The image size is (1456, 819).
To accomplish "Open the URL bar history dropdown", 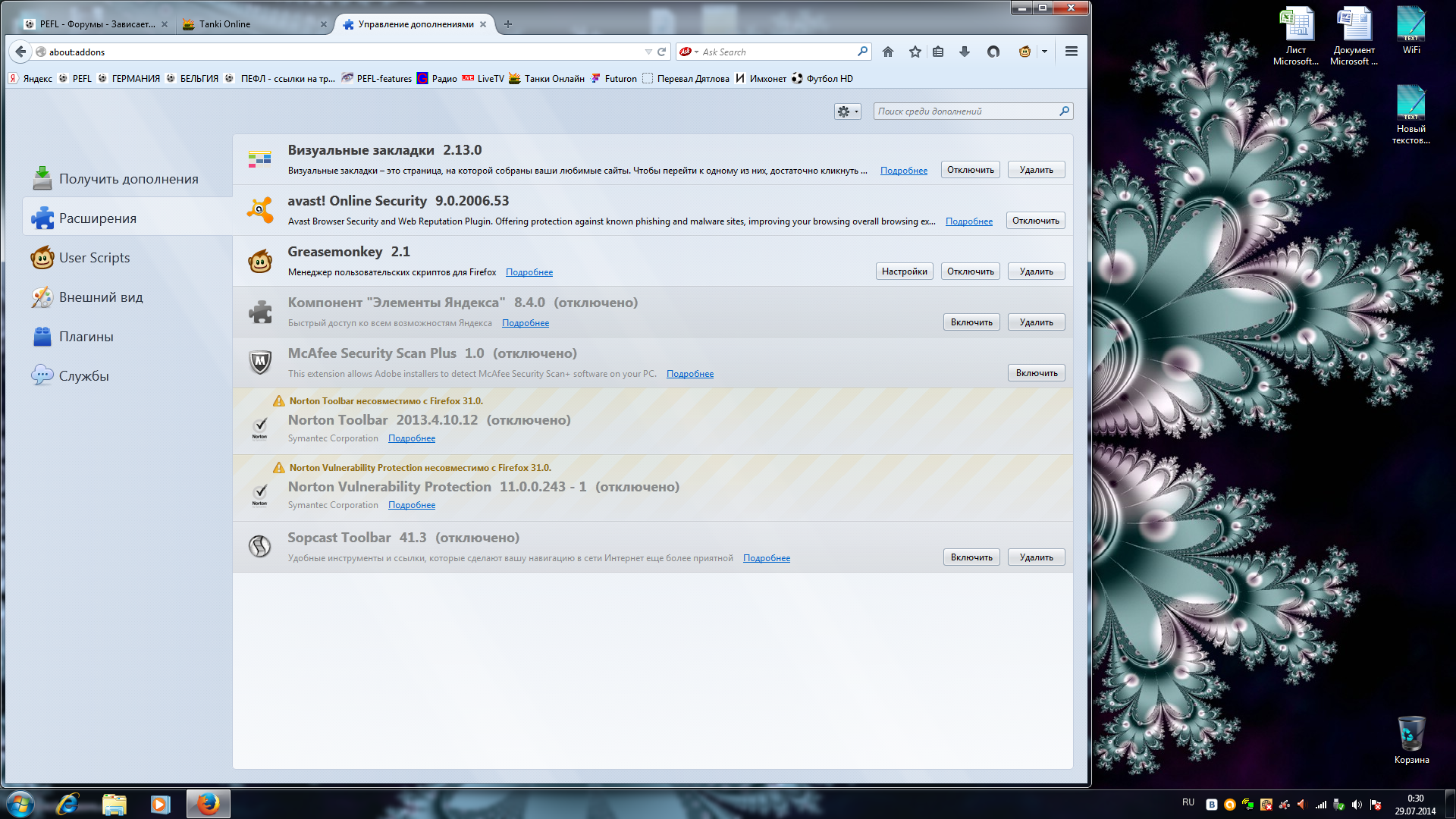I will [648, 52].
